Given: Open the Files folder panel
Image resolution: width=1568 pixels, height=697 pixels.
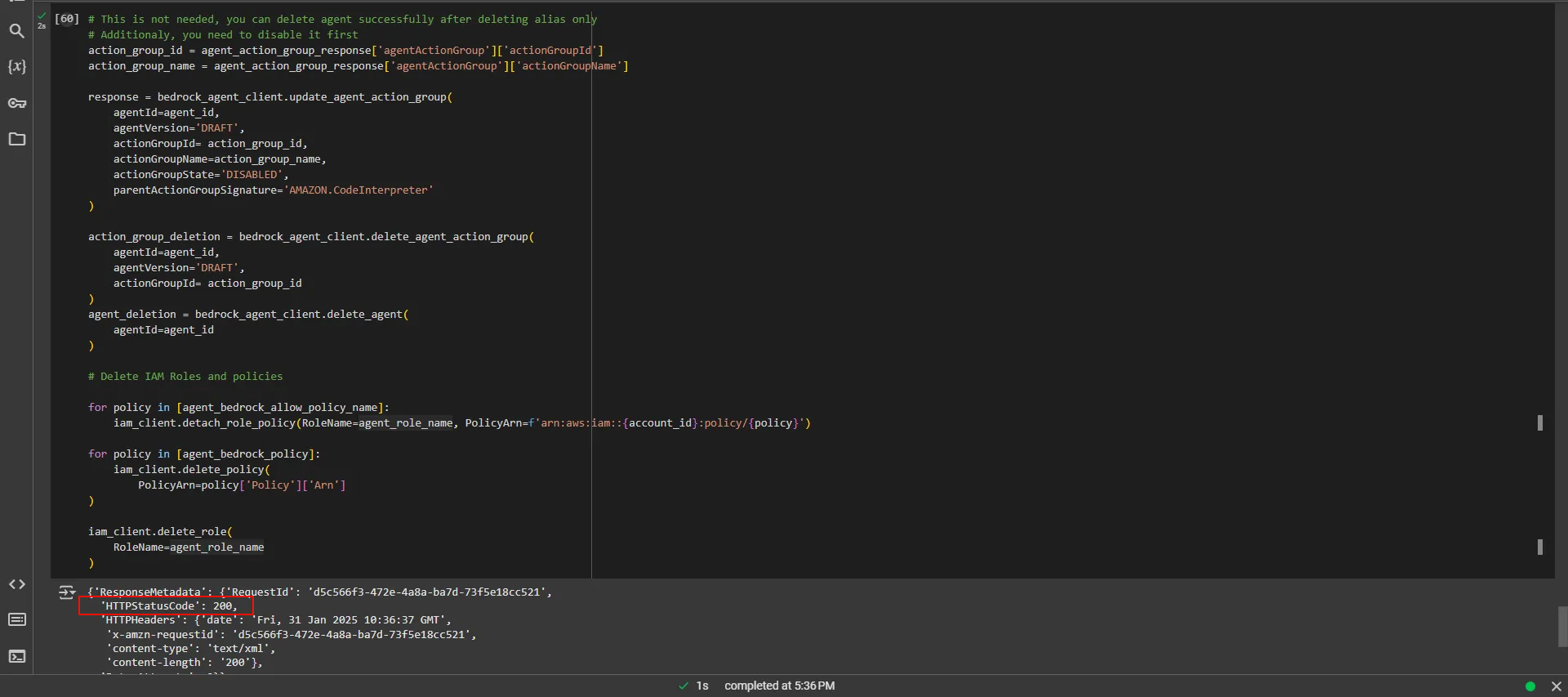Looking at the screenshot, I should (16, 139).
